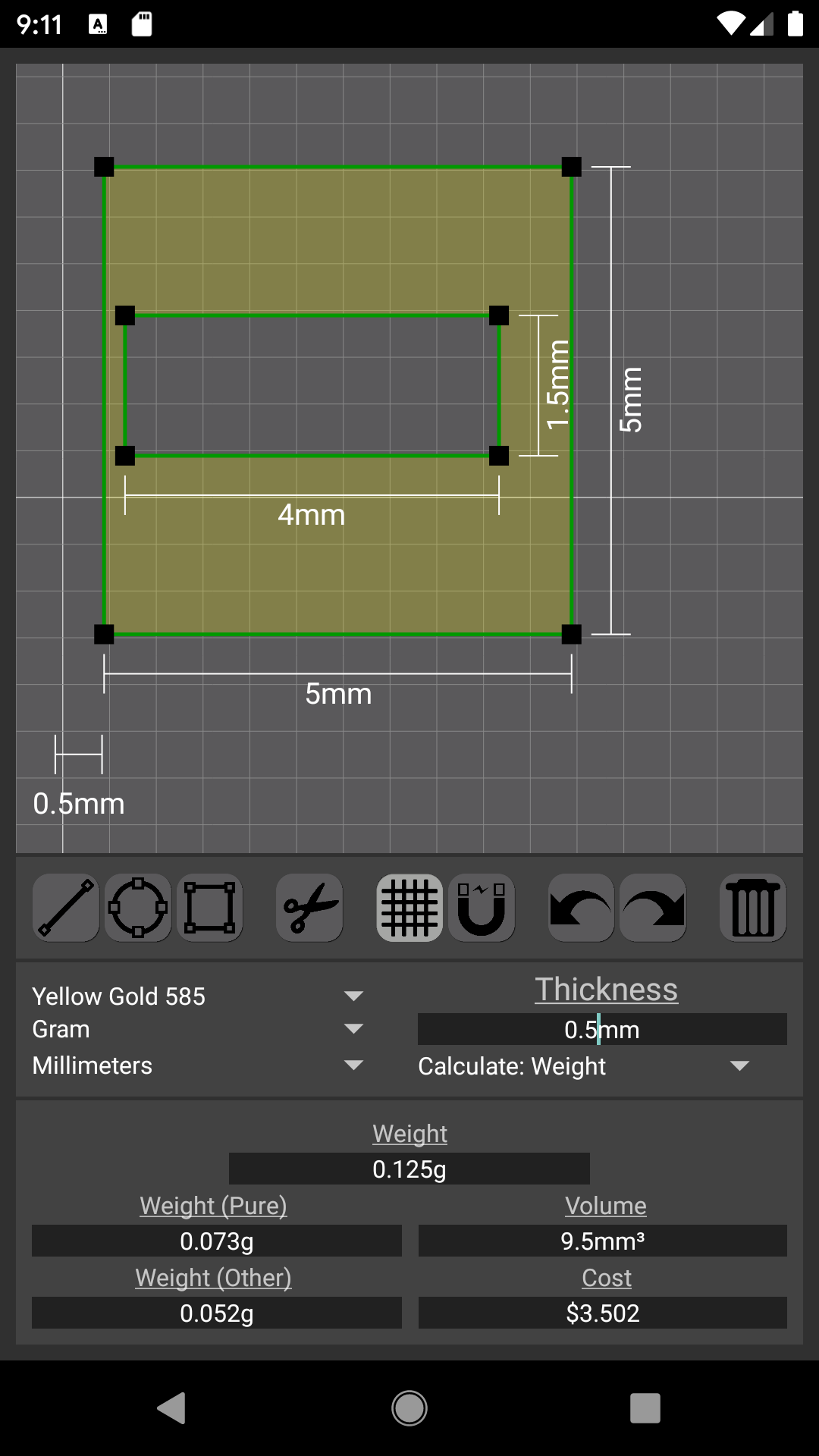Undo the last action
The width and height of the screenshot is (819, 1456).
click(581, 908)
